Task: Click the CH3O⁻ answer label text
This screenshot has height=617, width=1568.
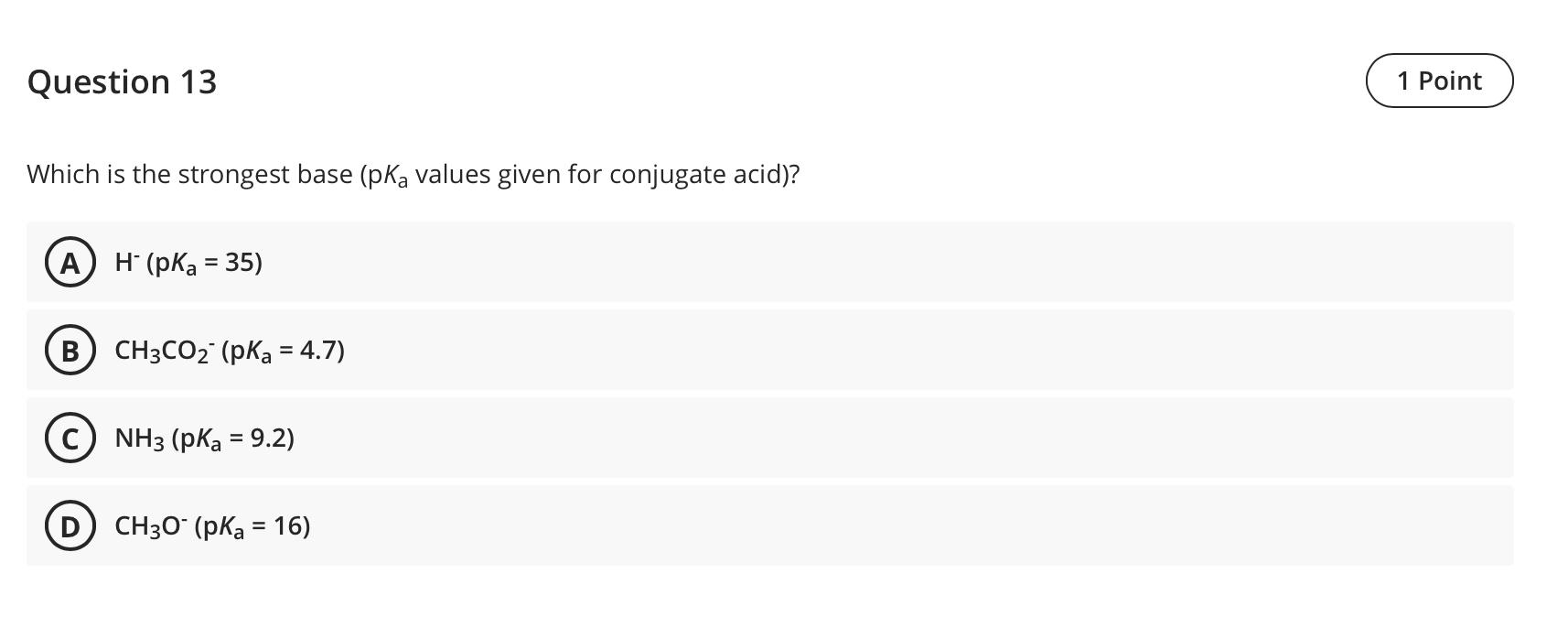Action: [x=211, y=526]
